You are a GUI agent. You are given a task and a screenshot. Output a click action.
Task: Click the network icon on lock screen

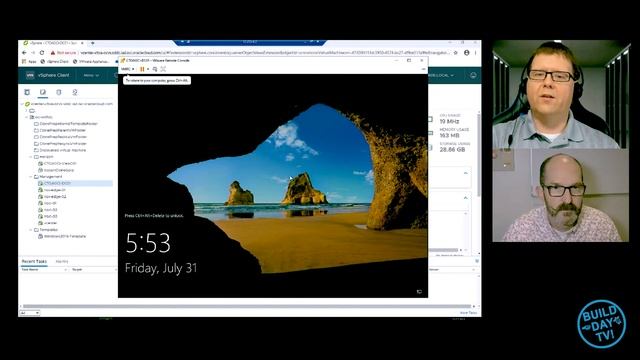(419, 291)
